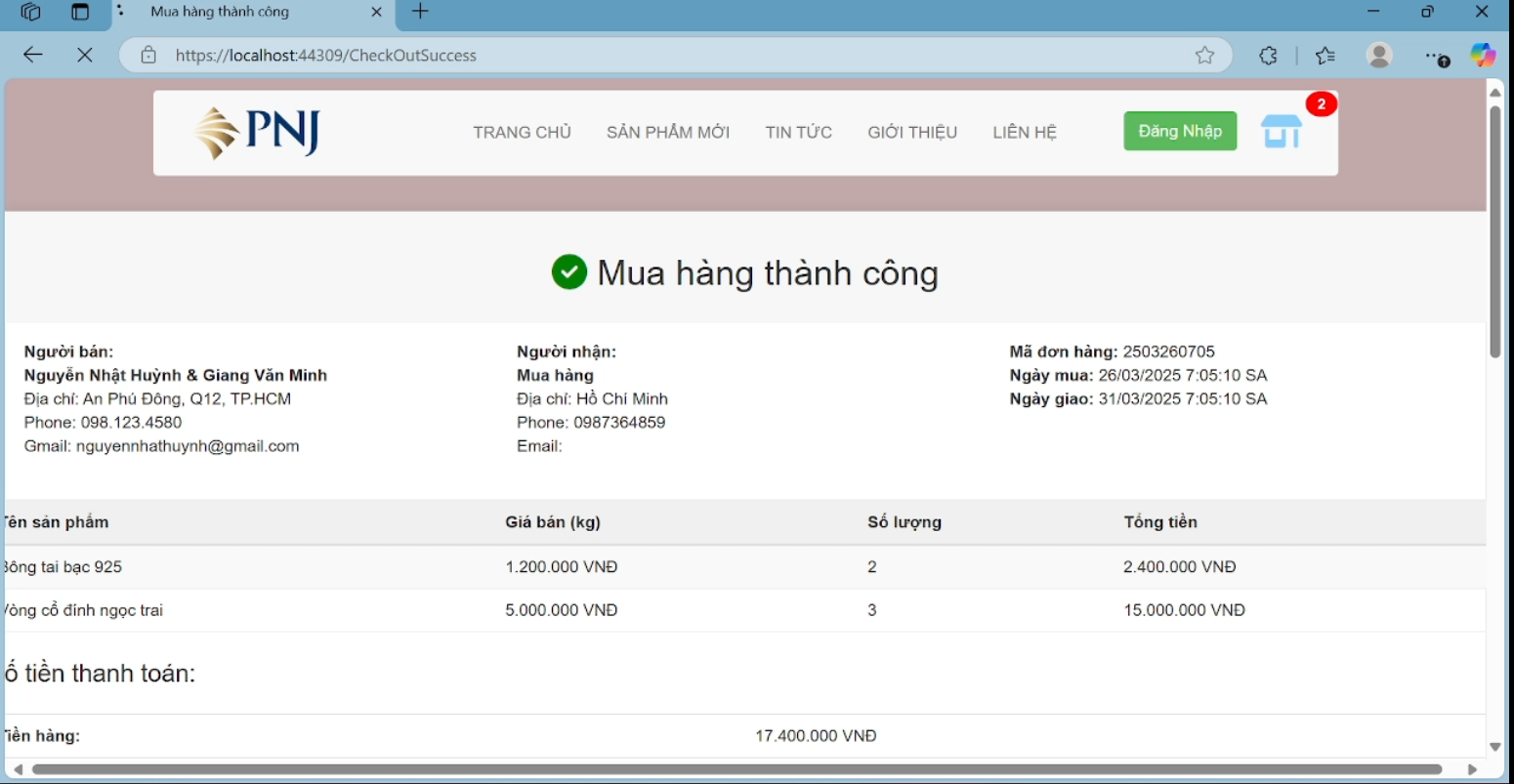This screenshot has width=1514, height=784.
Task: Open browser Extensions puzzle icon
Action: pos(1268,56)
